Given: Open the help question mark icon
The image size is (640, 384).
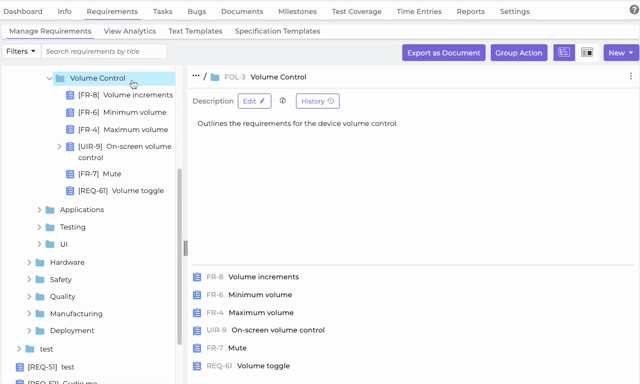Looking at the screenshot, I should pos(634,10).
